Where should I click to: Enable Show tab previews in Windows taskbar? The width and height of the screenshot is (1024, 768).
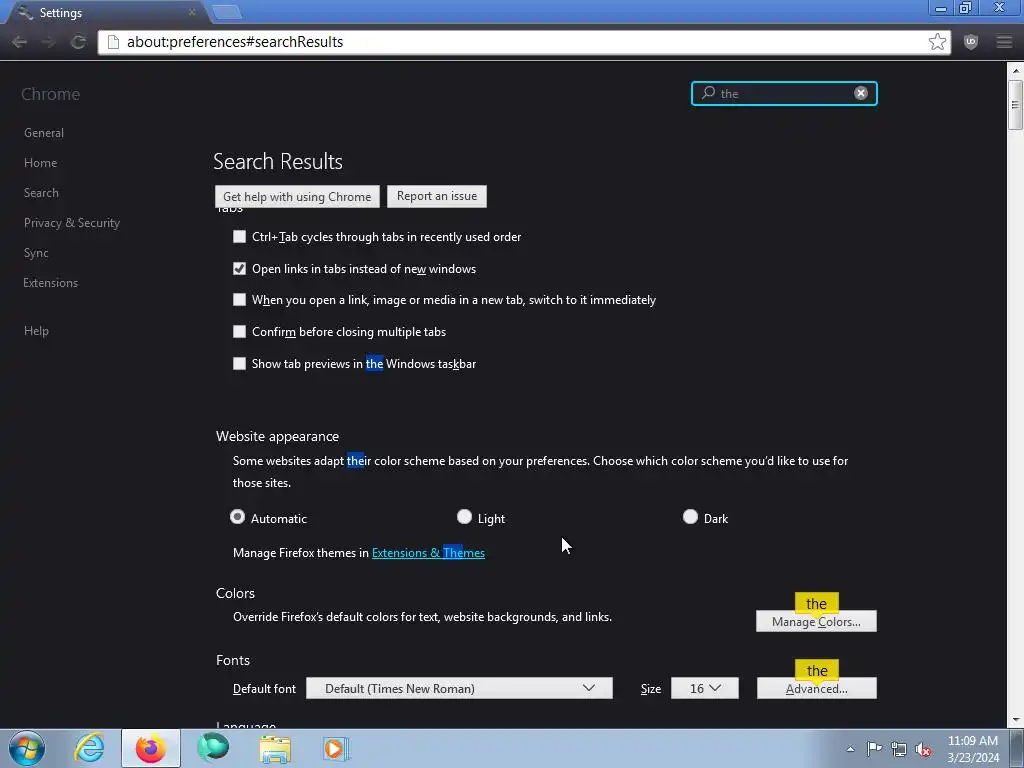[x=240, y=364]
